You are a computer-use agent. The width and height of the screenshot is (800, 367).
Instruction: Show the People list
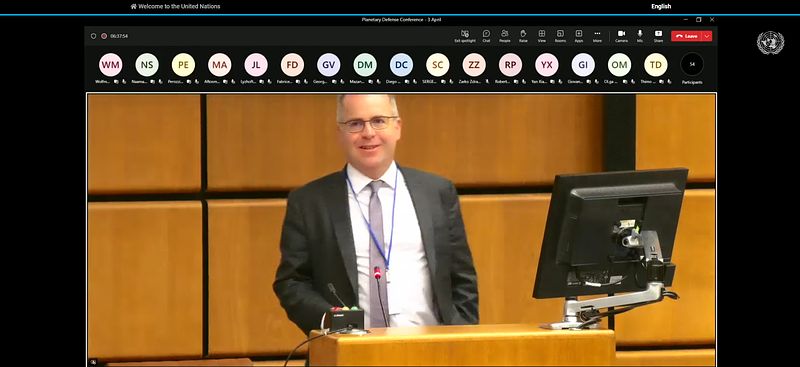pyautogui.click(x=505, y=36)
